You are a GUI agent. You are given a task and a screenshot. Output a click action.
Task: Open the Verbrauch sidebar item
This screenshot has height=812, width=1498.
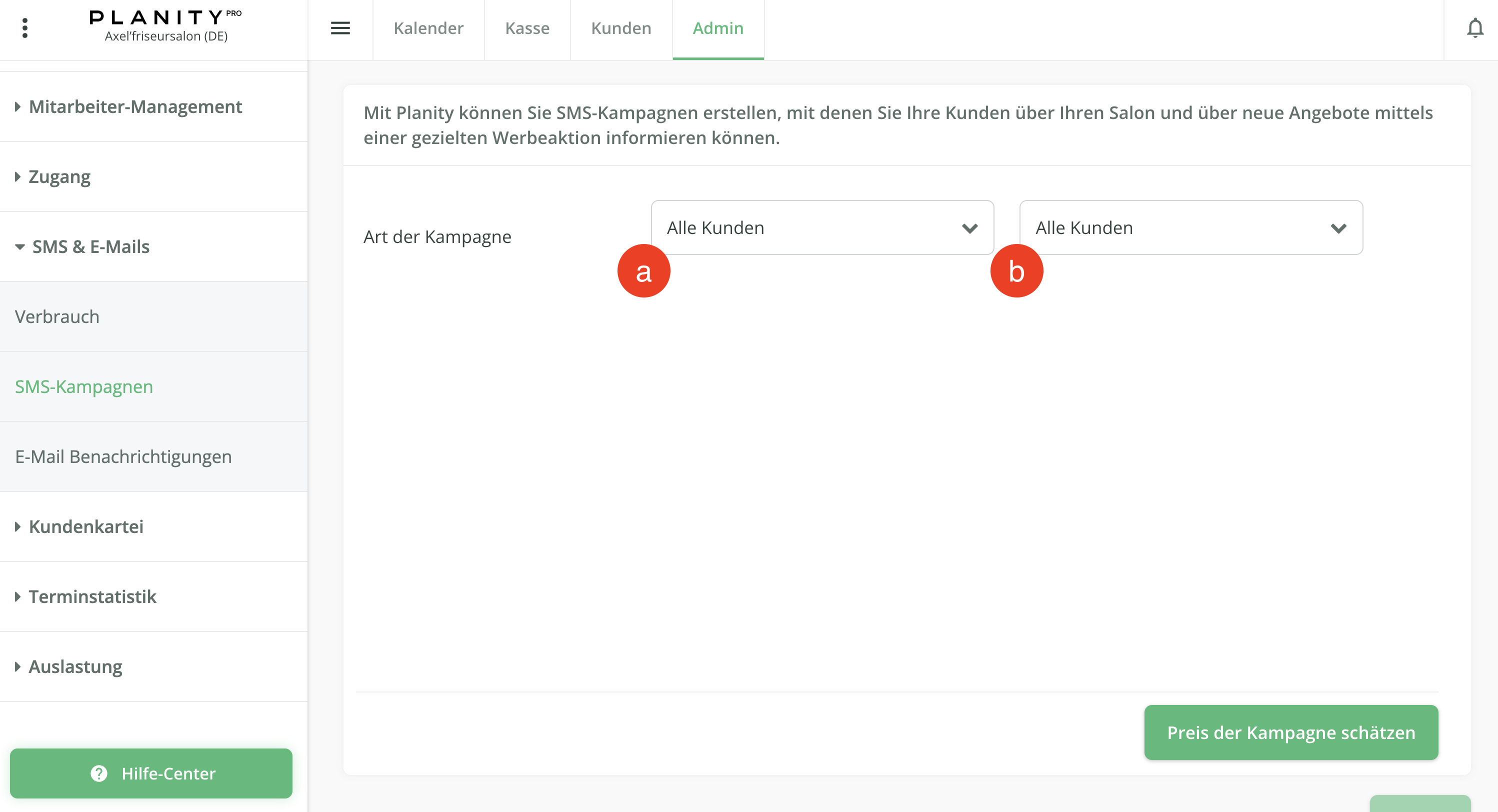coord(57,316)
